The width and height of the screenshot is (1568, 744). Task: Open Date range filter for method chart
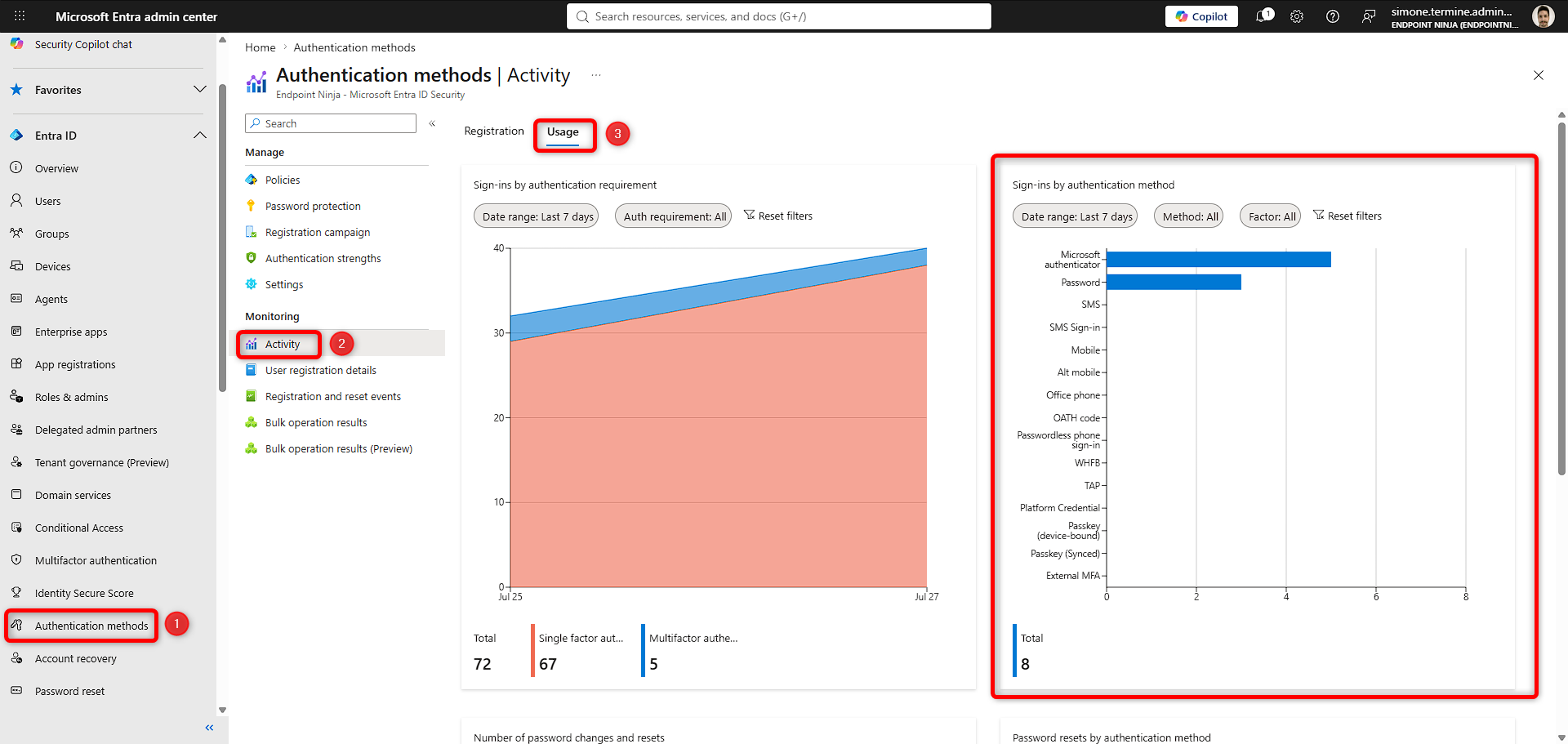(x=1075, y=216)
